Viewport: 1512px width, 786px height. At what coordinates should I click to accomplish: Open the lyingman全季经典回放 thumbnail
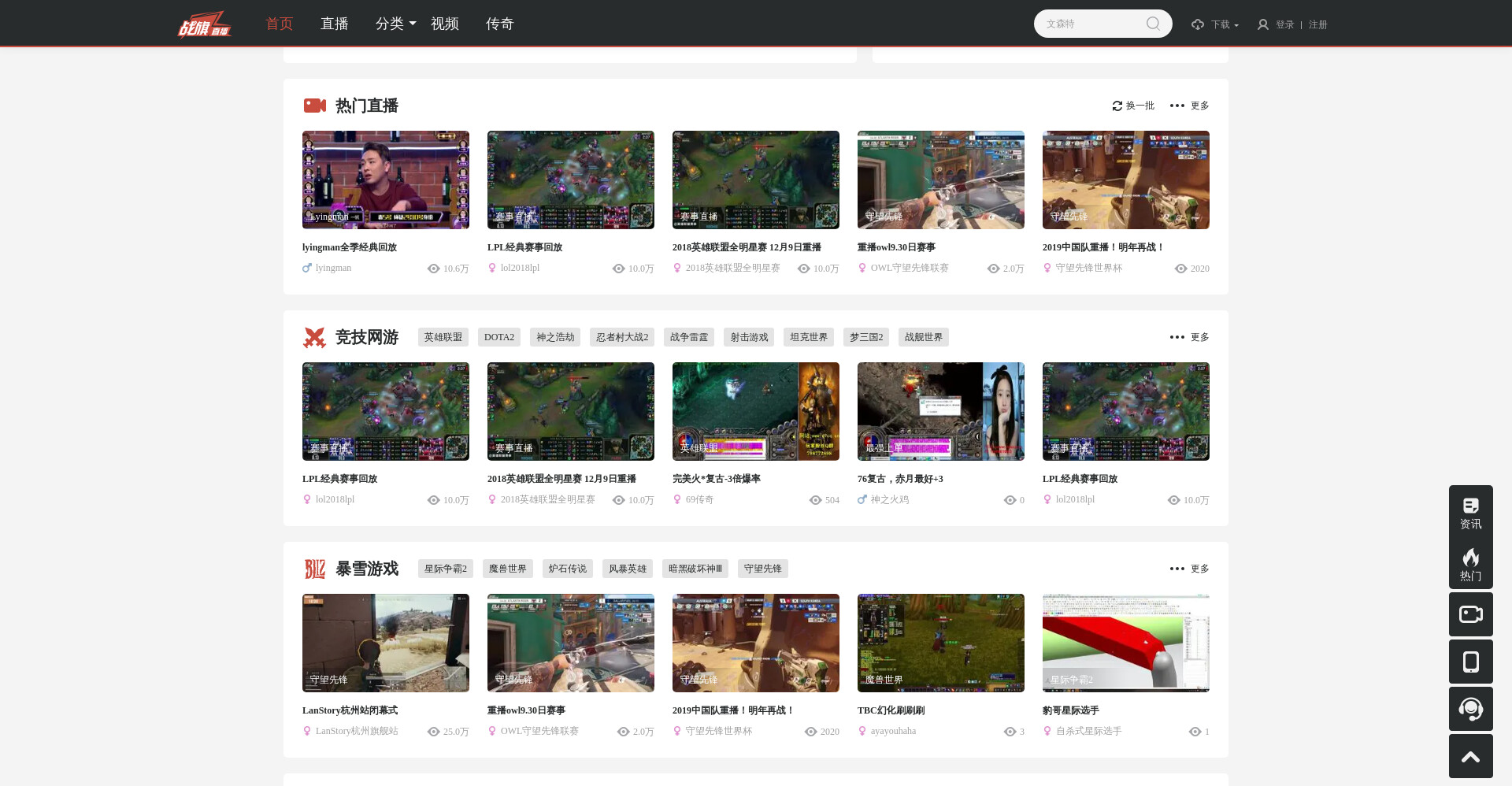pyautogui.click(x=386, y=180)
